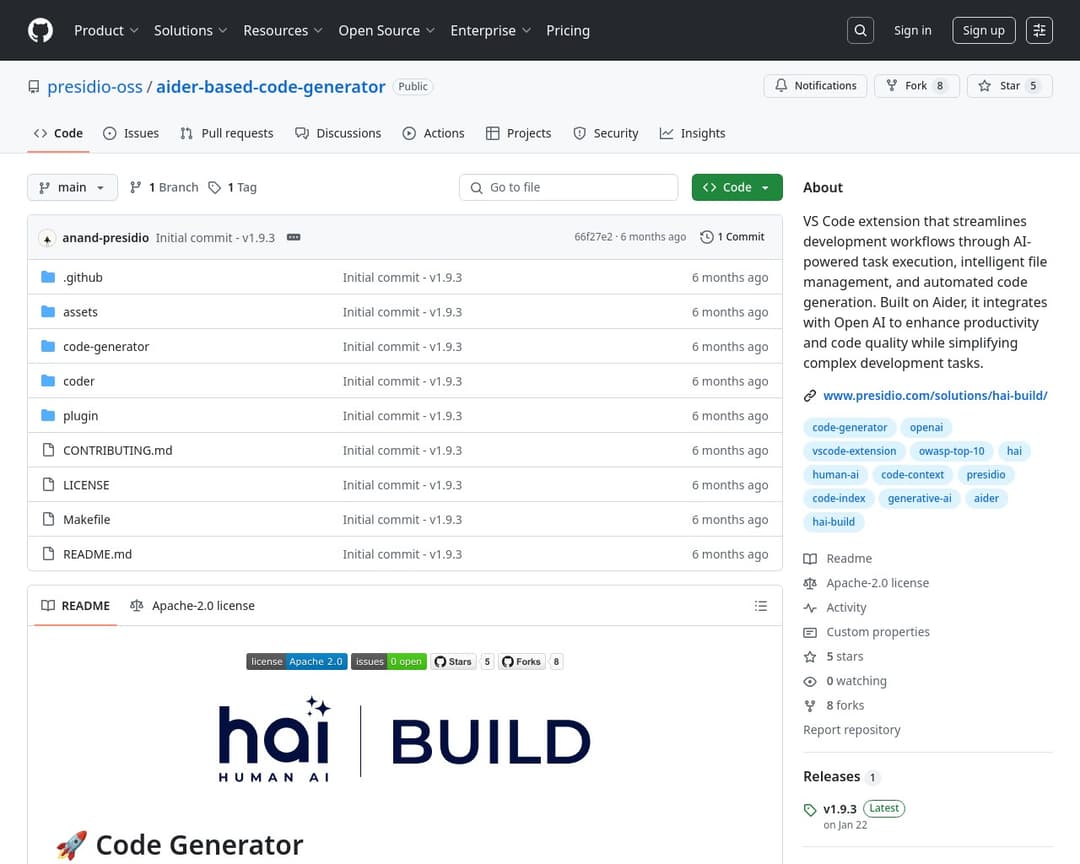Open the search magnifier icon
Screen dimensions: 1080x864
click(860, 30)
